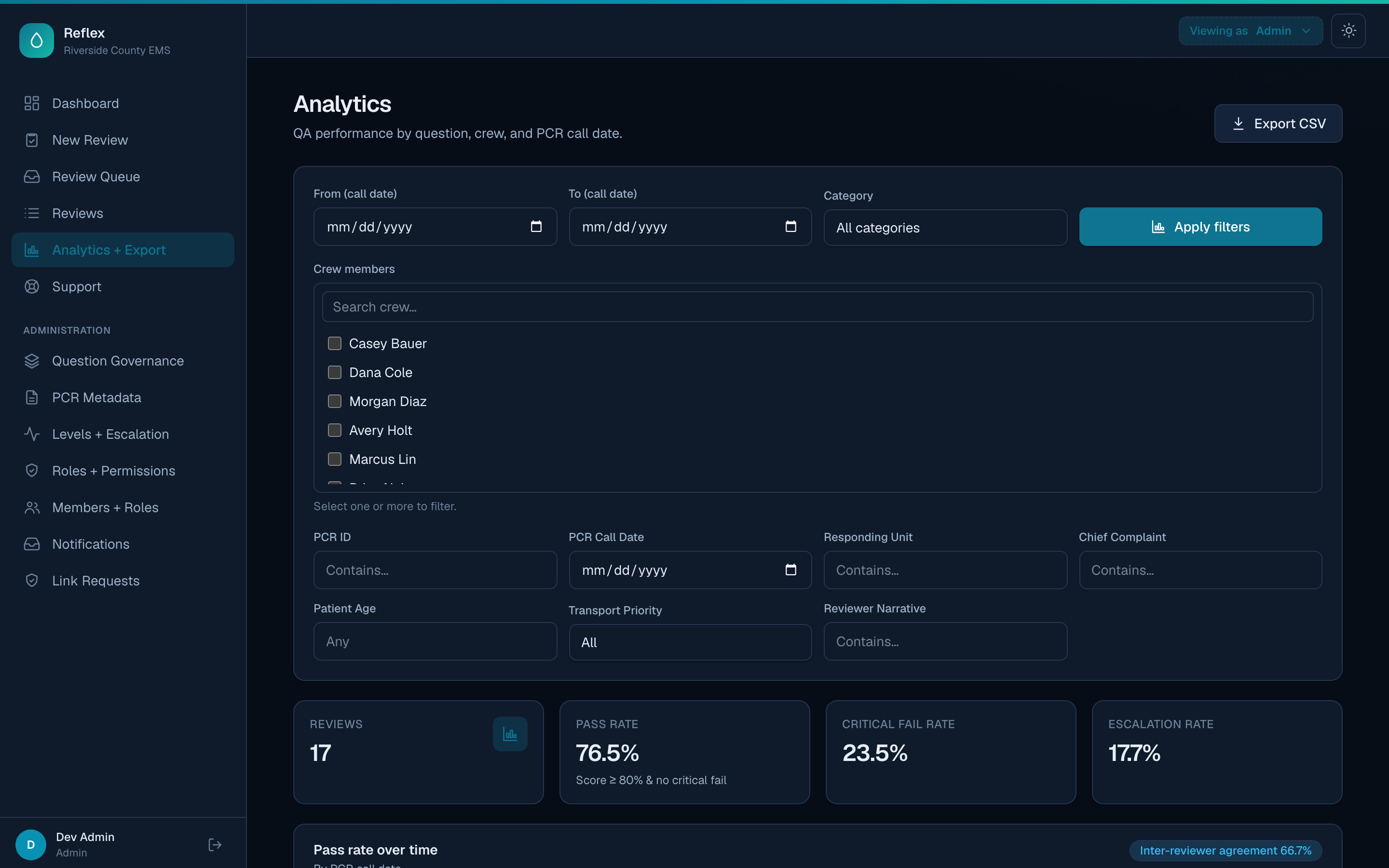Click the Patient Age Any field

(435, 641)
